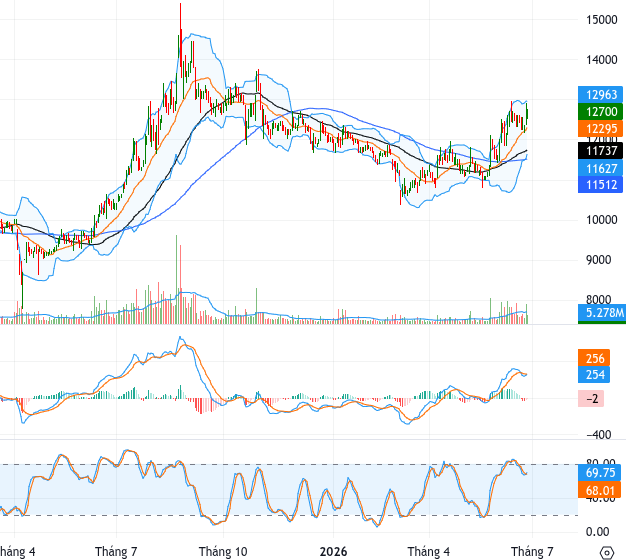Click the 2026 time axis label

point(333,552)
